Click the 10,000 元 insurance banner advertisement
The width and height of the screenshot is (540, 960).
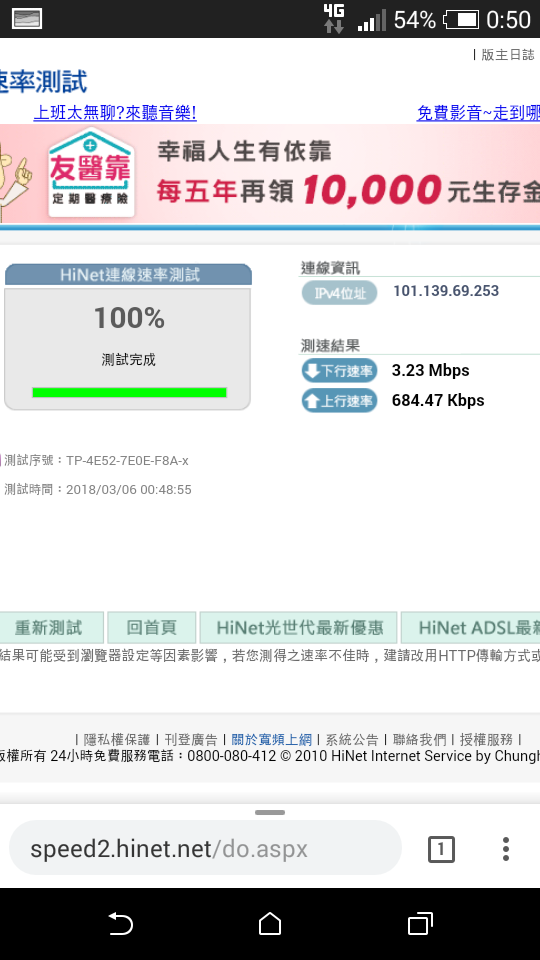[270, 174]
